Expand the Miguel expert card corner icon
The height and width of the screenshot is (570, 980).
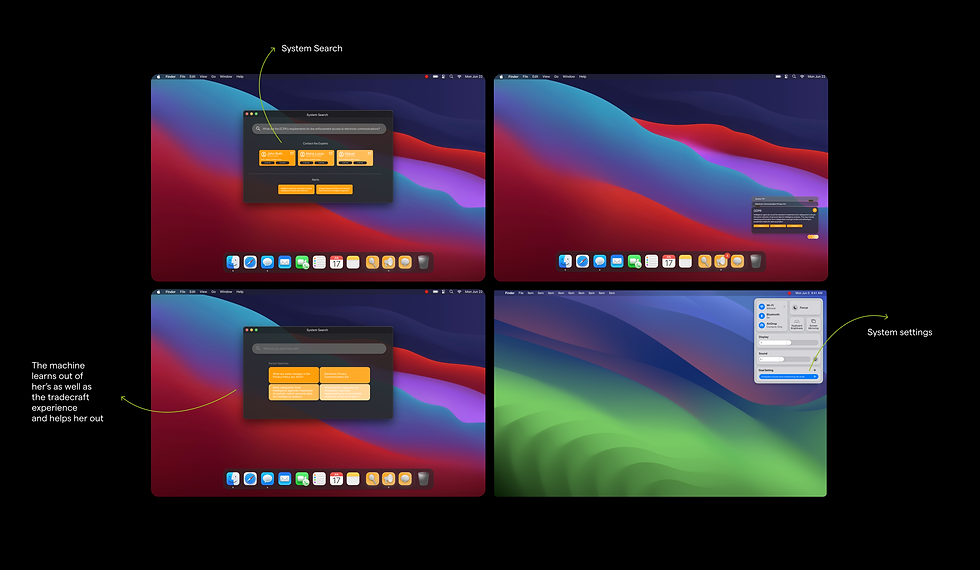[369, 152]
